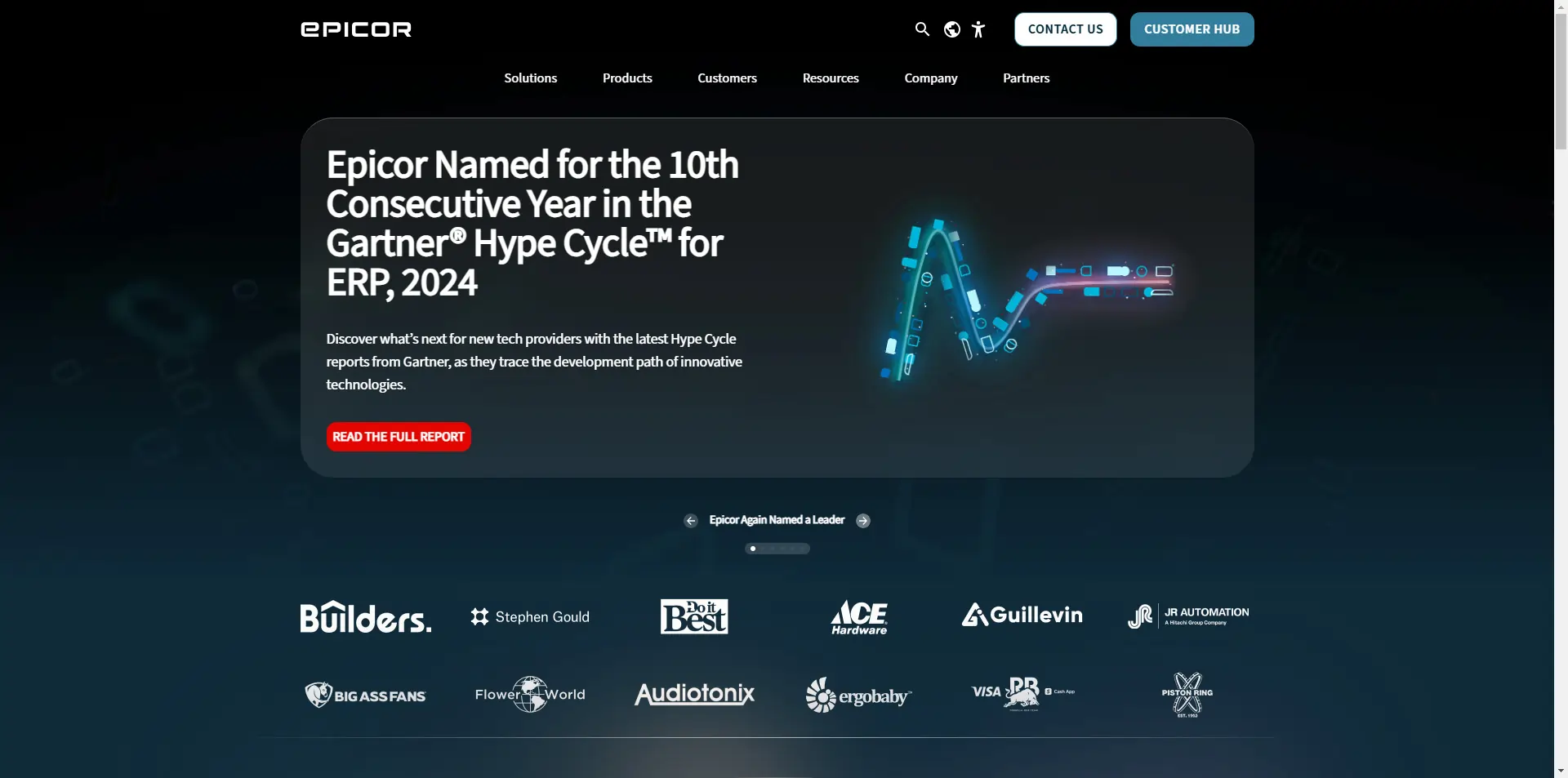Select the first carousel pagination dot
Viewport: 1568px width, 778px height.
tap(752, 549)
